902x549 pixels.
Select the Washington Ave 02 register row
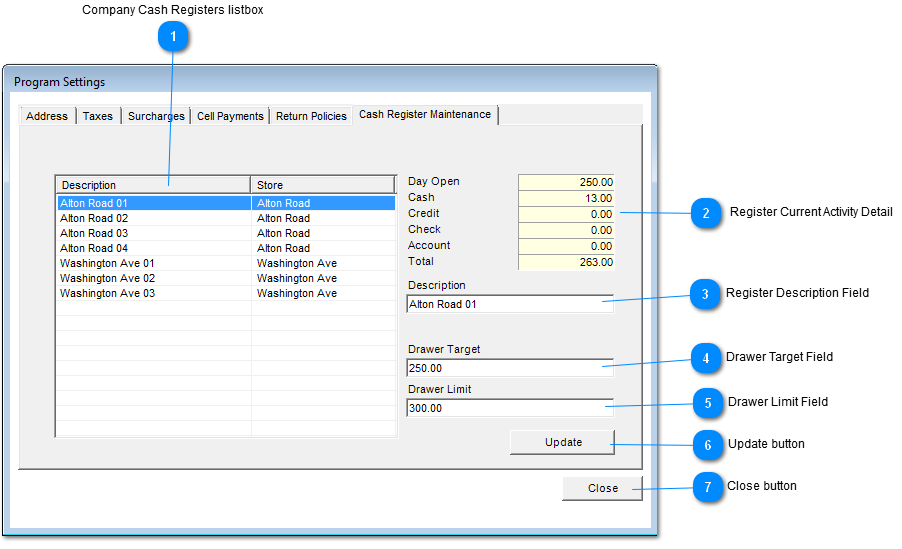[x=226, y=278]
